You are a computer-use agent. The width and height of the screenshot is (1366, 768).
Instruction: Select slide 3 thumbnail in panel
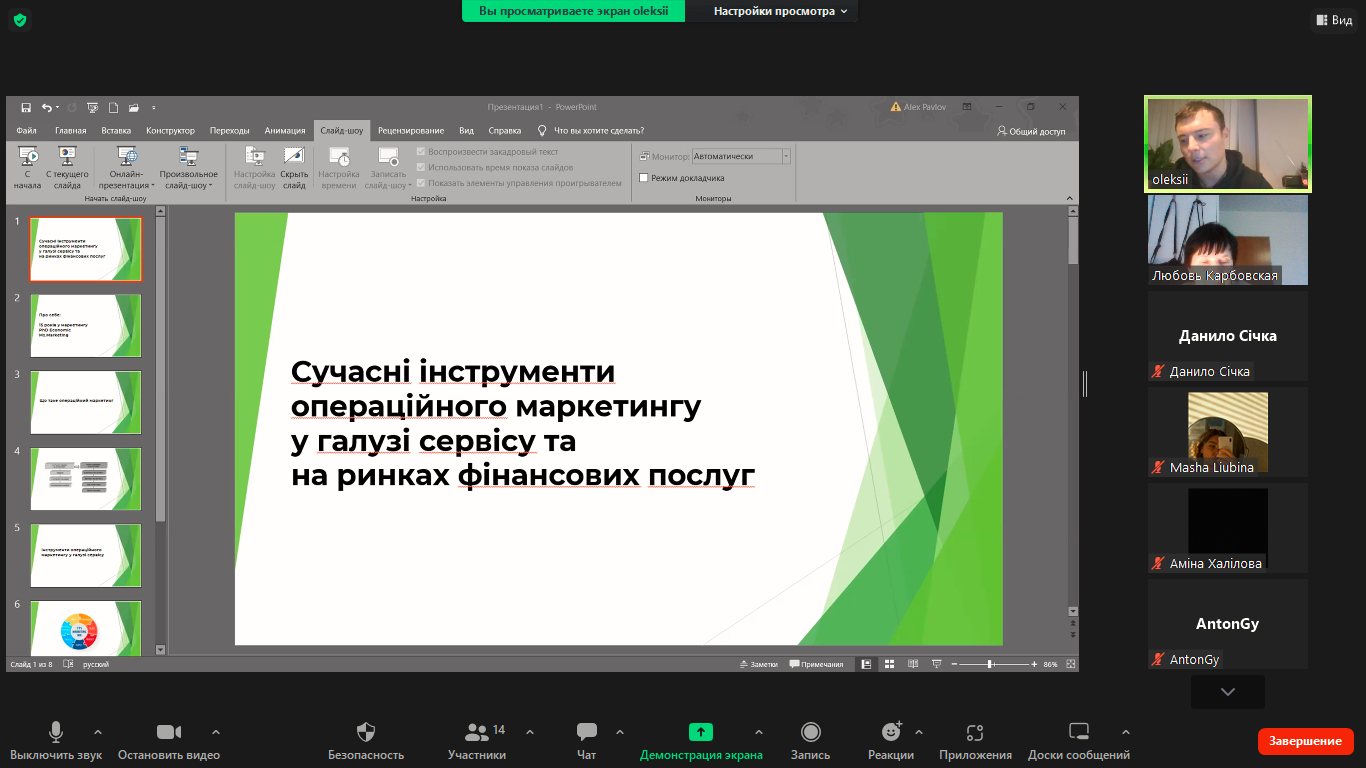[x=86, y=402]
